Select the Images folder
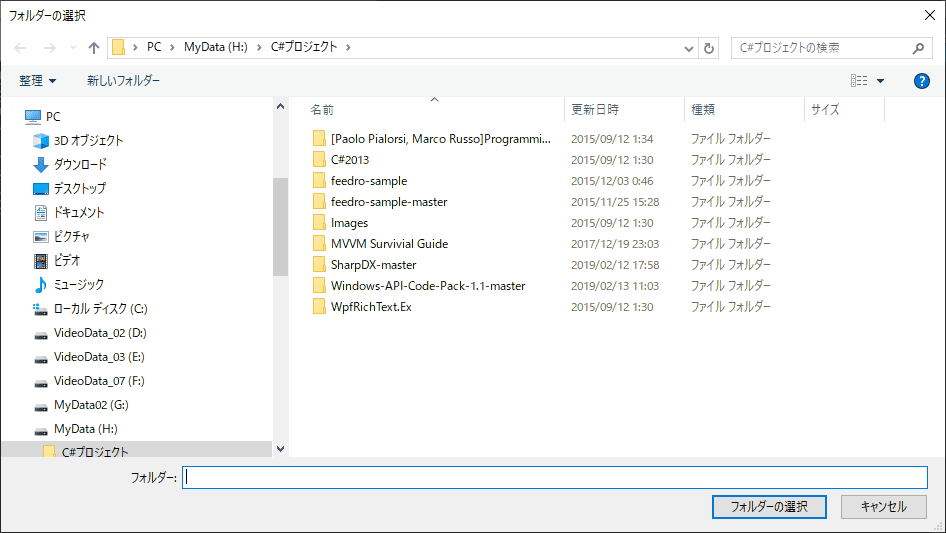Image resolution: width=946 pixels, height=533 pixels. (x=349, y=223)
